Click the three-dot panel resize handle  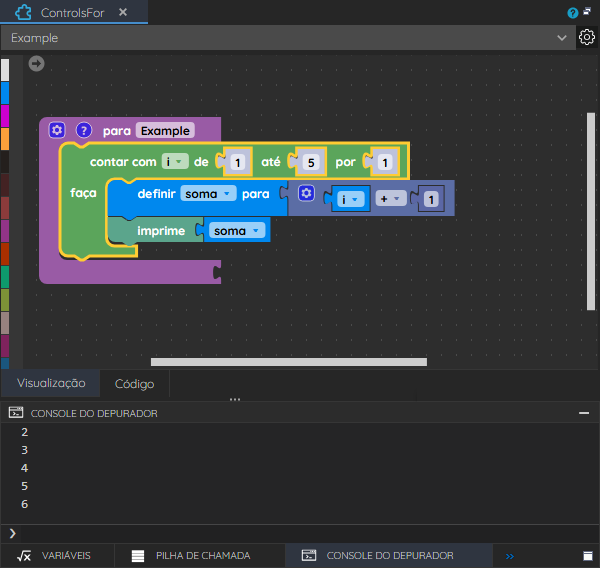click(x=235, y=399)
